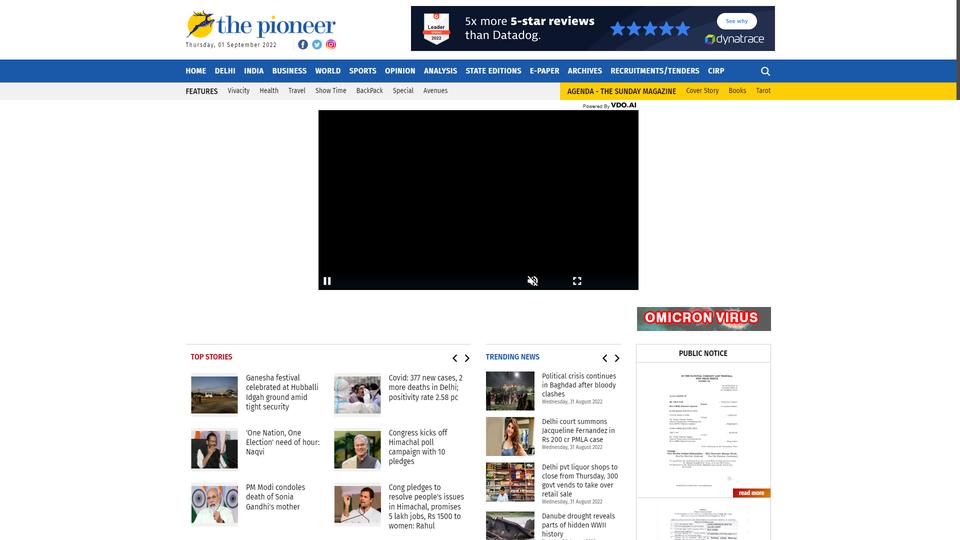960x540 pixels.
Task: Open the ARCHIVES section
Action: pyautogui.click(x=585, y=71)
